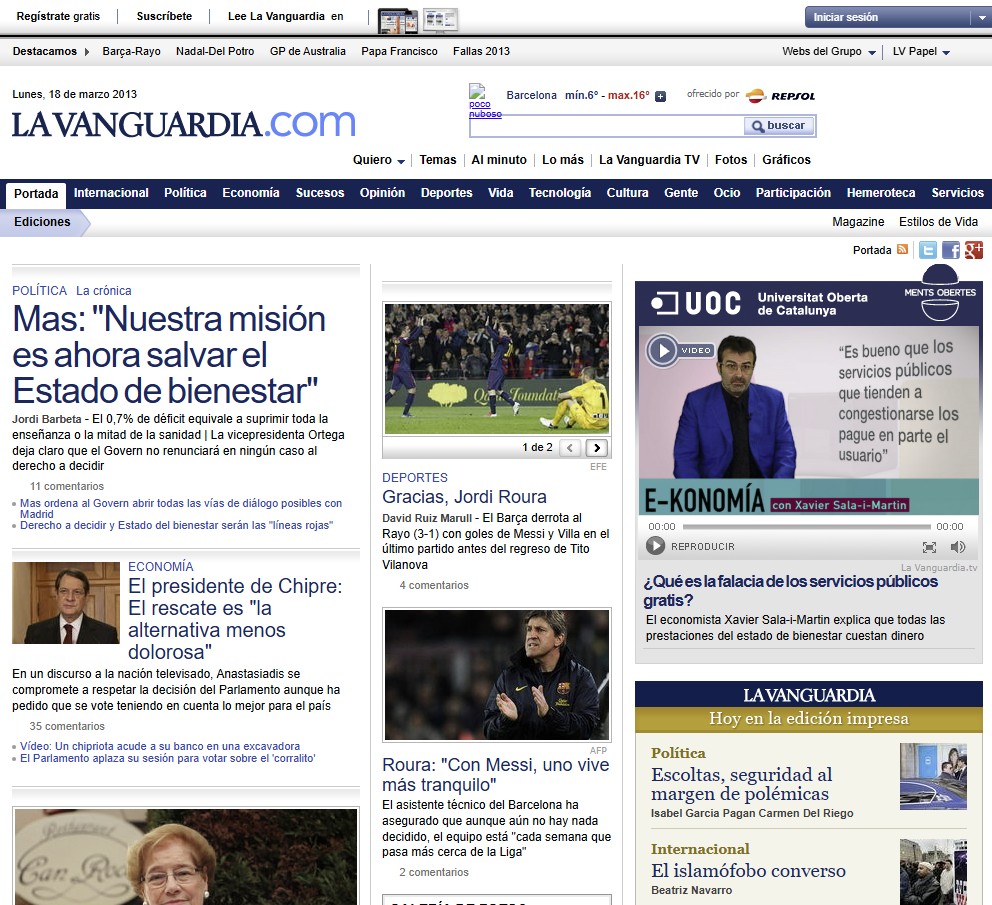Click the buscar search button
The width and height of the screenshot is (992, 905).
pyautogui.click(x=779, y=126)
